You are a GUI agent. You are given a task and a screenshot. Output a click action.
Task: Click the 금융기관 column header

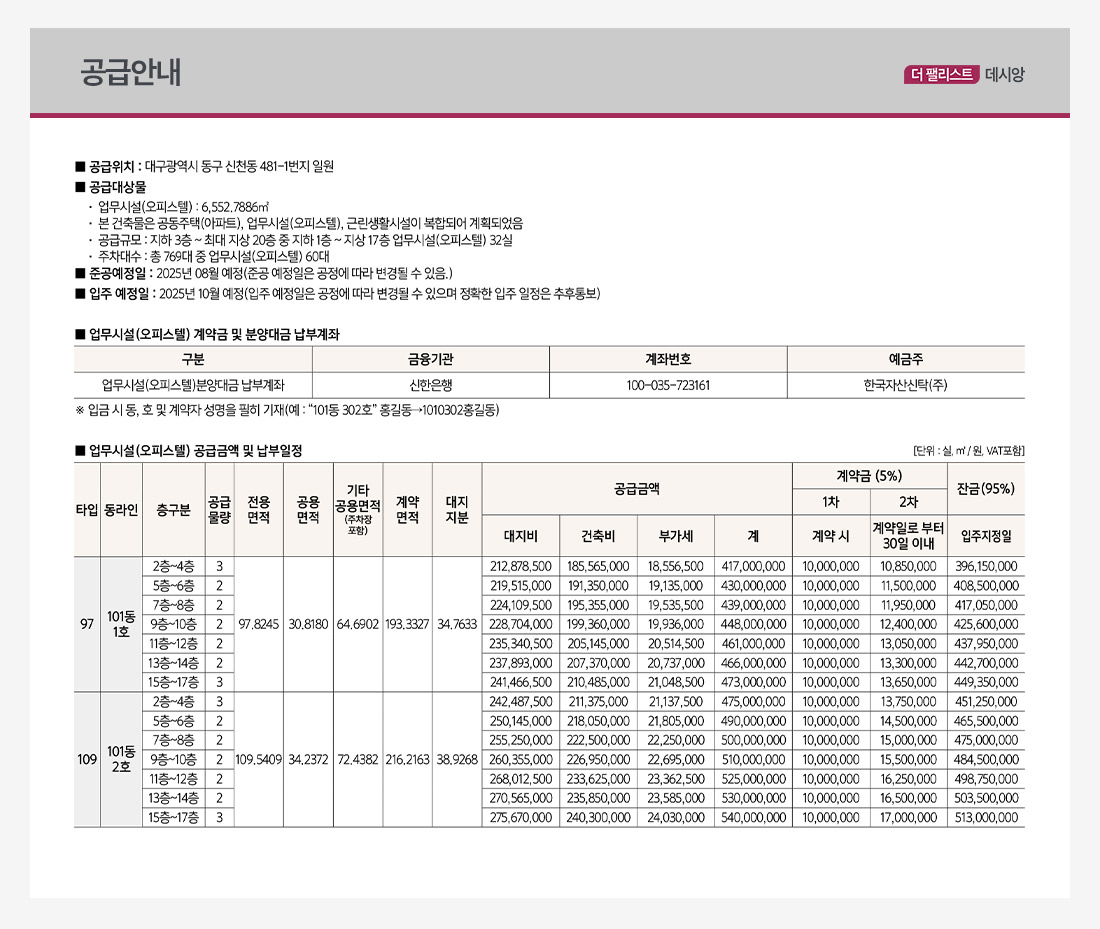click(x=431, y=359)
